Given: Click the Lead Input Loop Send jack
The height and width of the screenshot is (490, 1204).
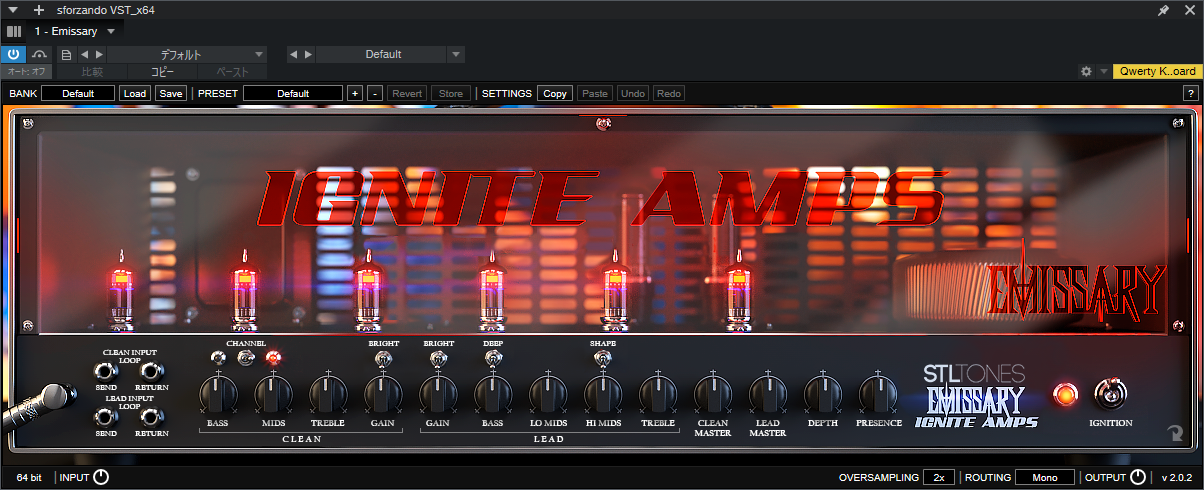Looking at the screenshot, I should coord(106,416).
